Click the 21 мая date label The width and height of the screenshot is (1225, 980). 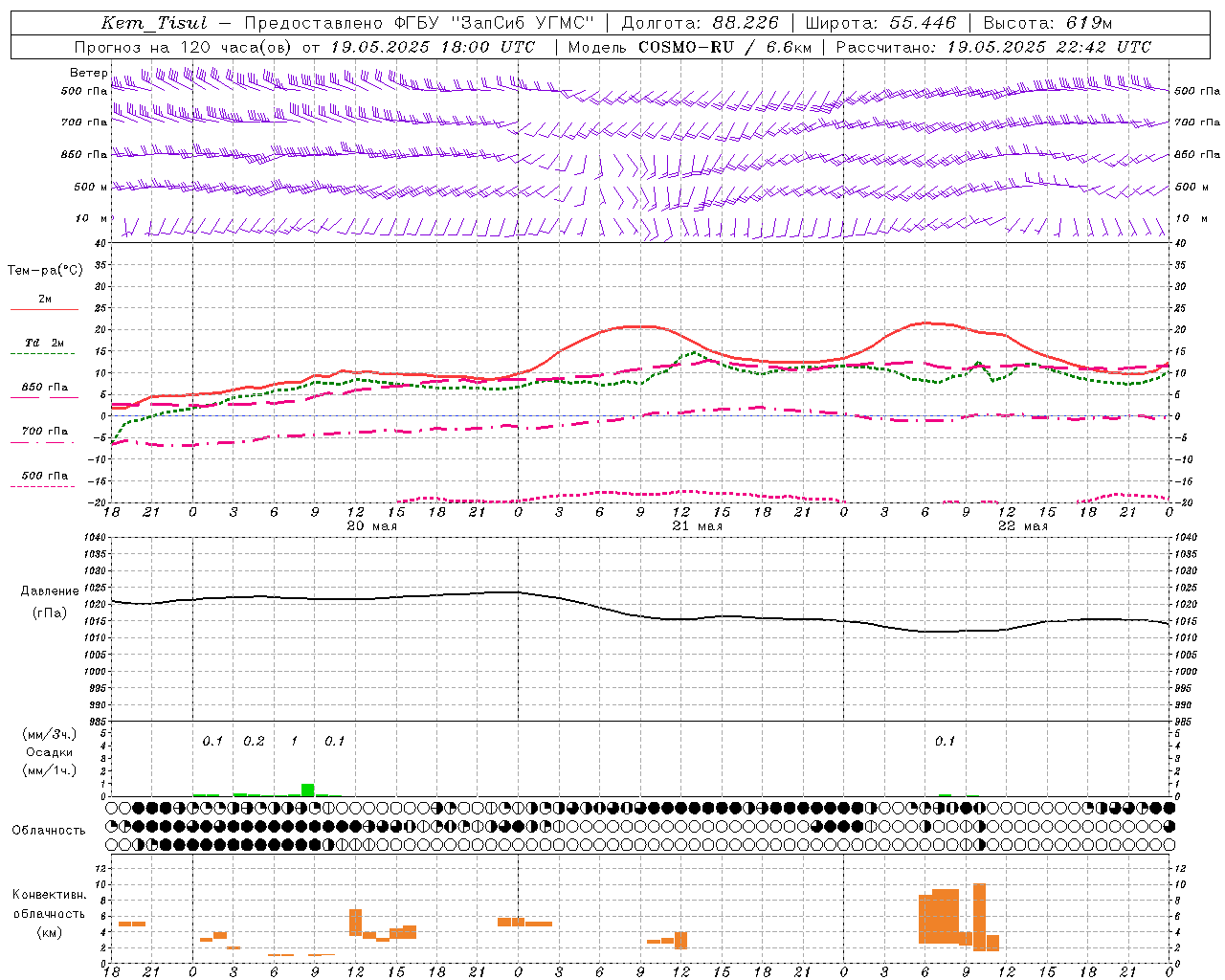[697, 526]
